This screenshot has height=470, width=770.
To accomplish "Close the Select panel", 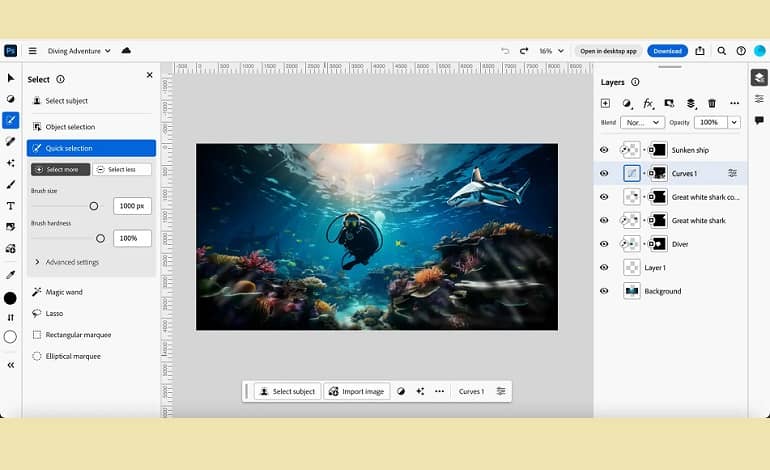I will tap(150, 75).
